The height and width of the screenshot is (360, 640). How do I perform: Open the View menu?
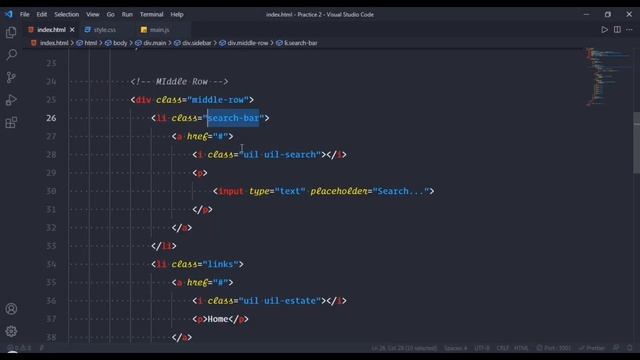[93, 14]
